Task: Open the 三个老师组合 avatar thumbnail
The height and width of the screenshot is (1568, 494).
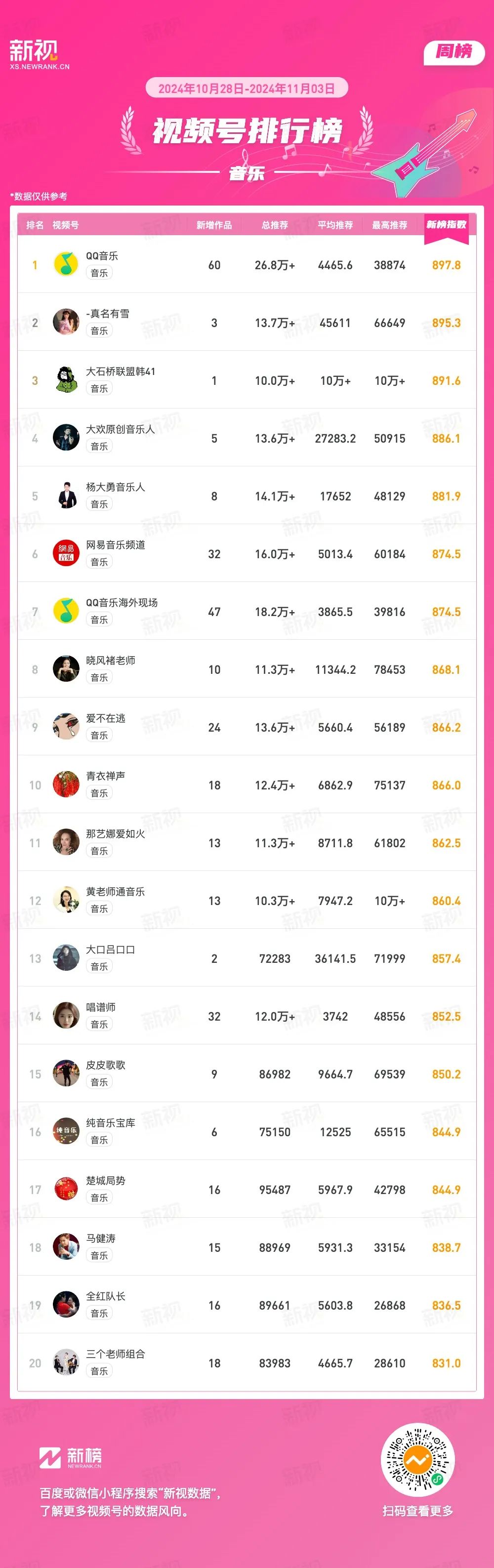Action: point(66,1363)
